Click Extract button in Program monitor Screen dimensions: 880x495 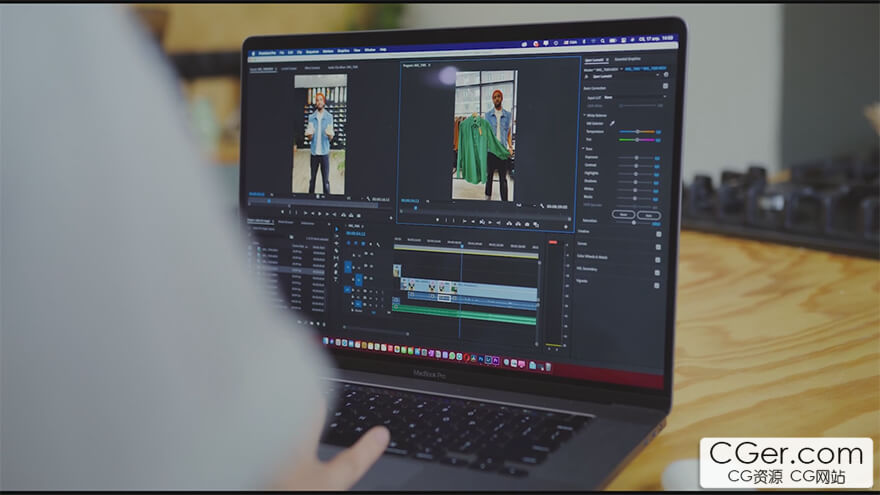coord(518,224)
